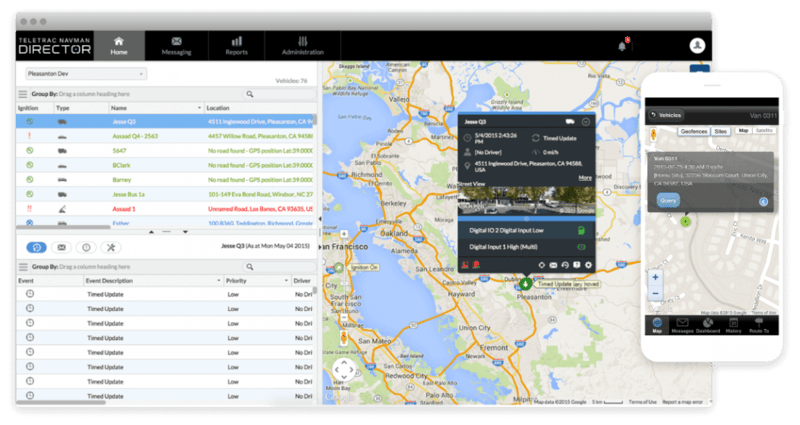Open Priority column dropdown arrow
Screen dimensions: 800x425
[286, 281]
